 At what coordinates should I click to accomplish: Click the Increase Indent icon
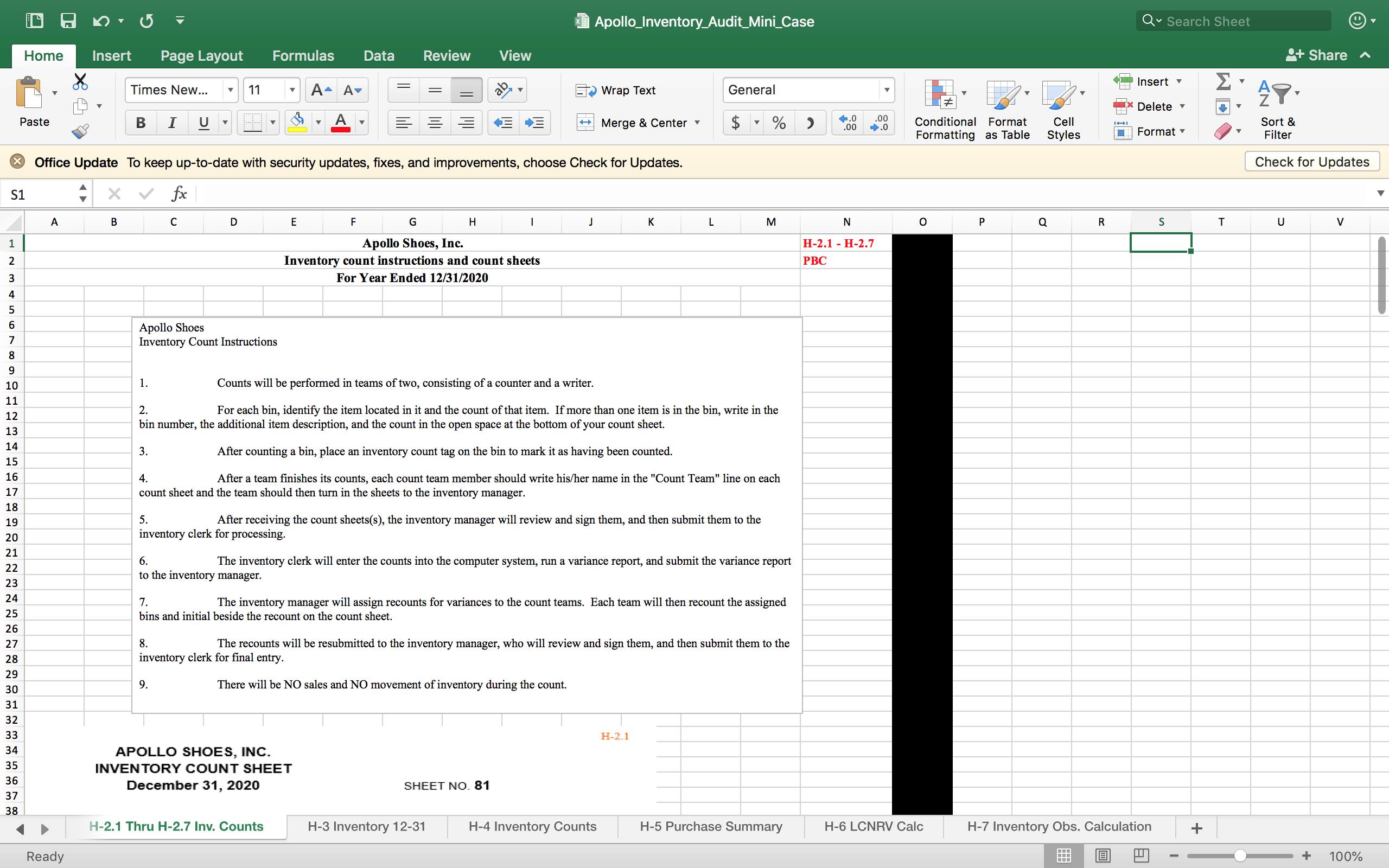tap(534, 123)
